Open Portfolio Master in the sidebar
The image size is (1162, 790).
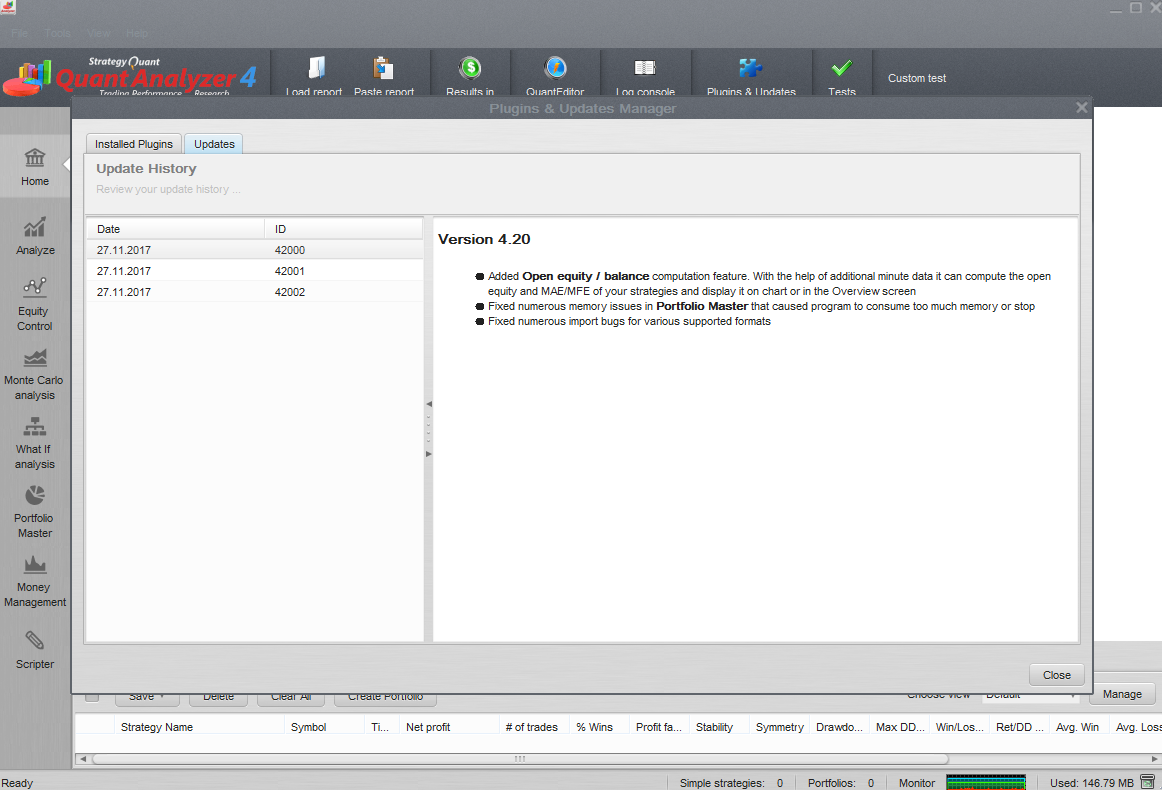click(x=35, y=512)
